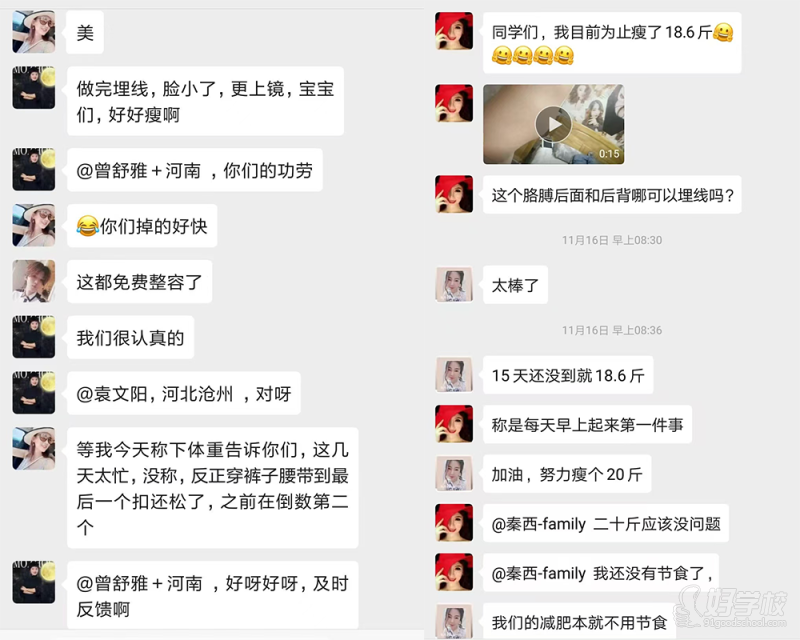Tap the red hat avatar beside '称是每天早上起来第一件事'
Viewport: 800px width, 640px height.
click(454, 424)
